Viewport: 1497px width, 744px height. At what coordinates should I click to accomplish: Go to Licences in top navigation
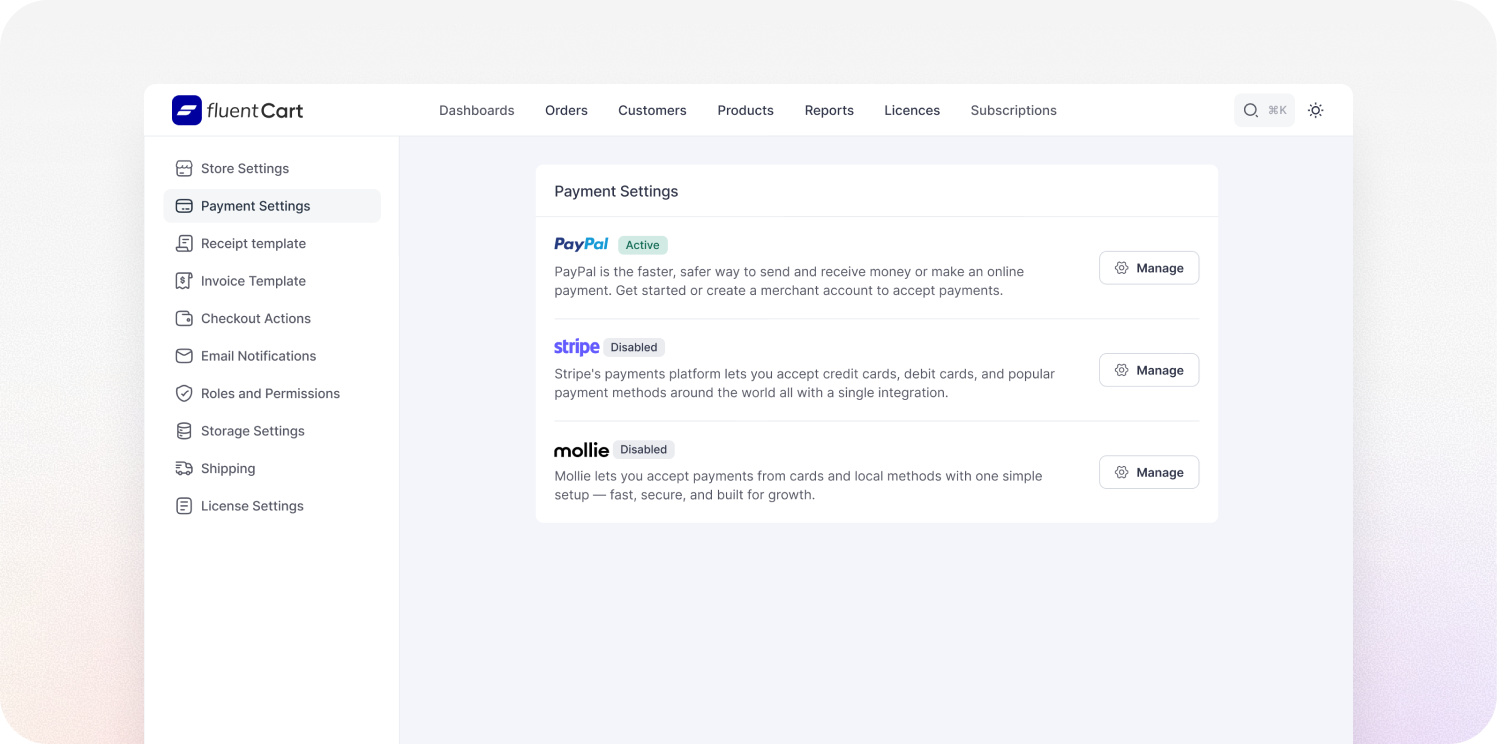(912, 111)
